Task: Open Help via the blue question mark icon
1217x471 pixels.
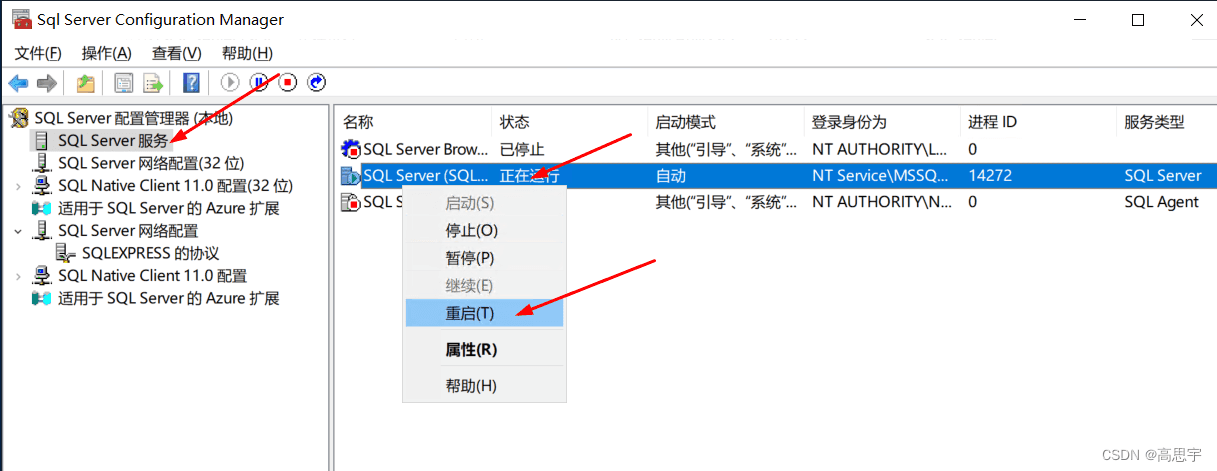Action: point(191,83)
